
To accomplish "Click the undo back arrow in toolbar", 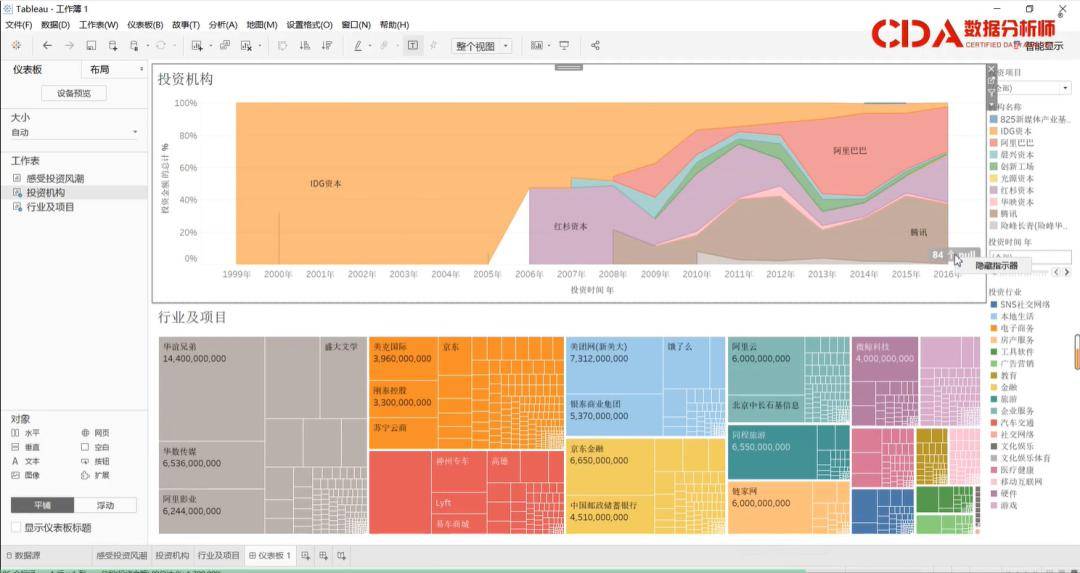I will coord(47,45).
